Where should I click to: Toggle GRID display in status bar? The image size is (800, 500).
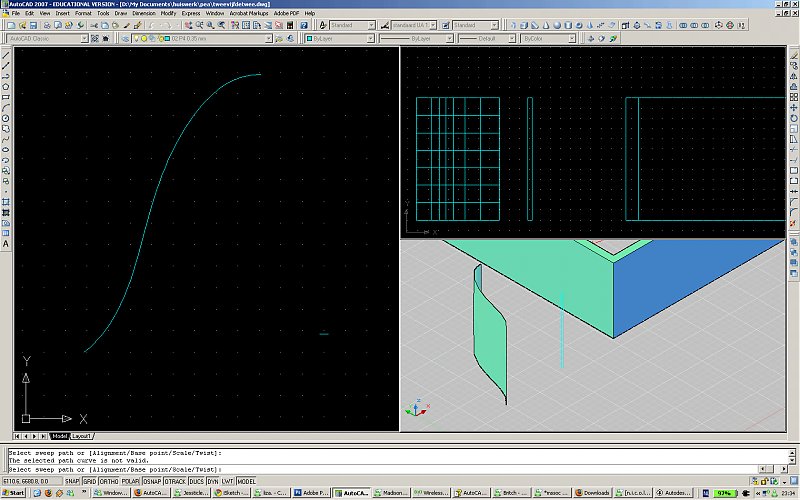pos(89,481)
